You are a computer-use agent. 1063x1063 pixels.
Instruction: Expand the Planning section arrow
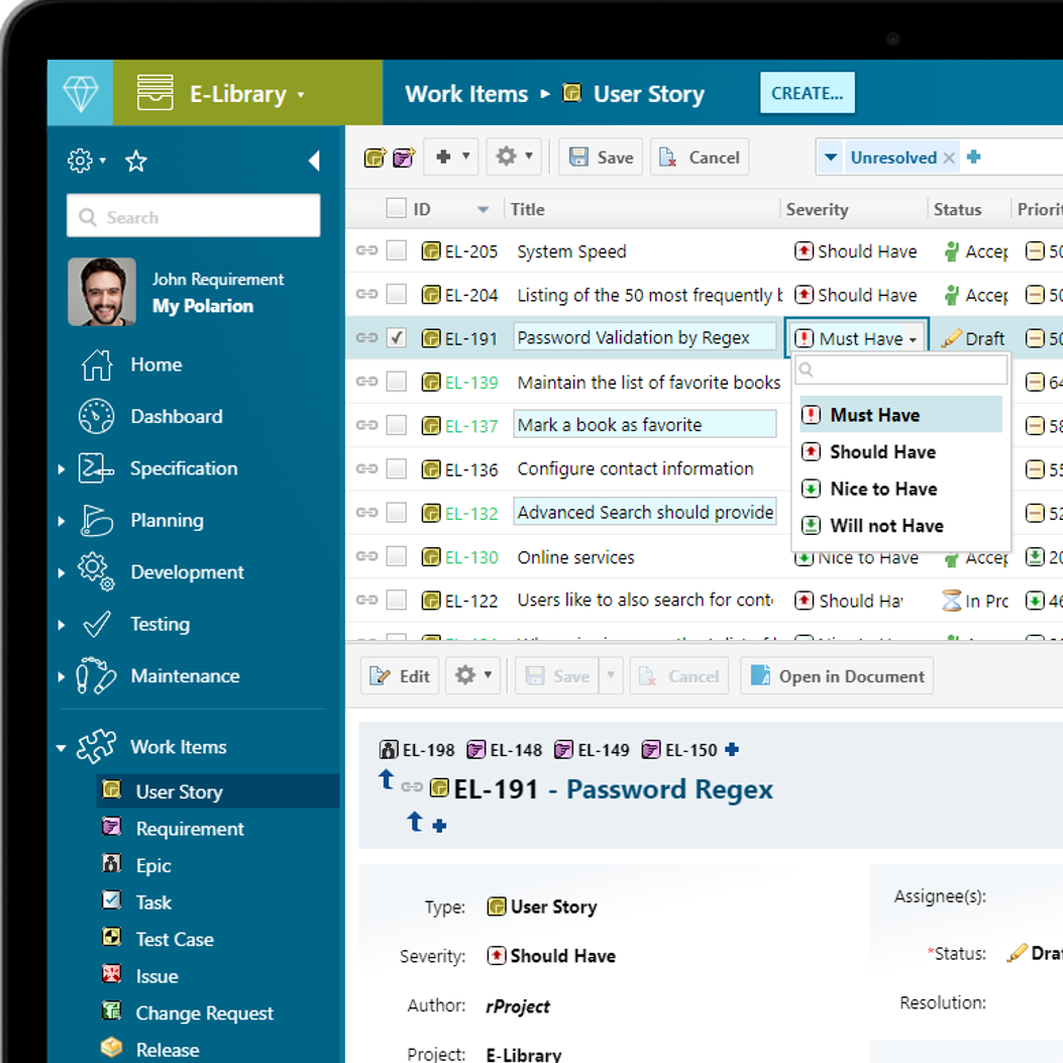point(61,521)
